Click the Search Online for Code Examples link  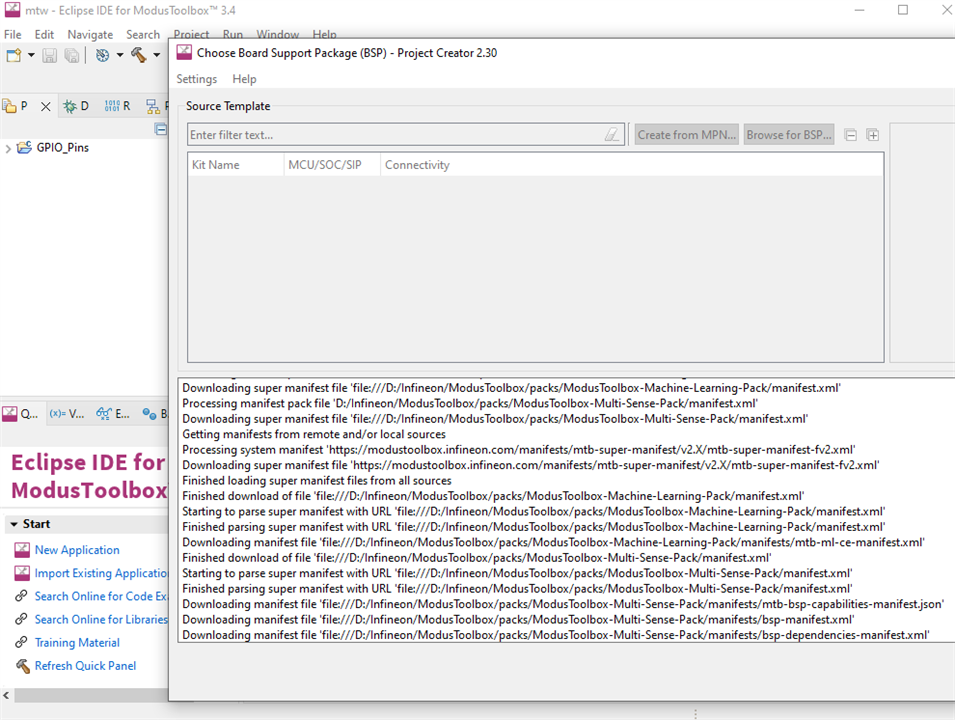(x=101, y=596)
